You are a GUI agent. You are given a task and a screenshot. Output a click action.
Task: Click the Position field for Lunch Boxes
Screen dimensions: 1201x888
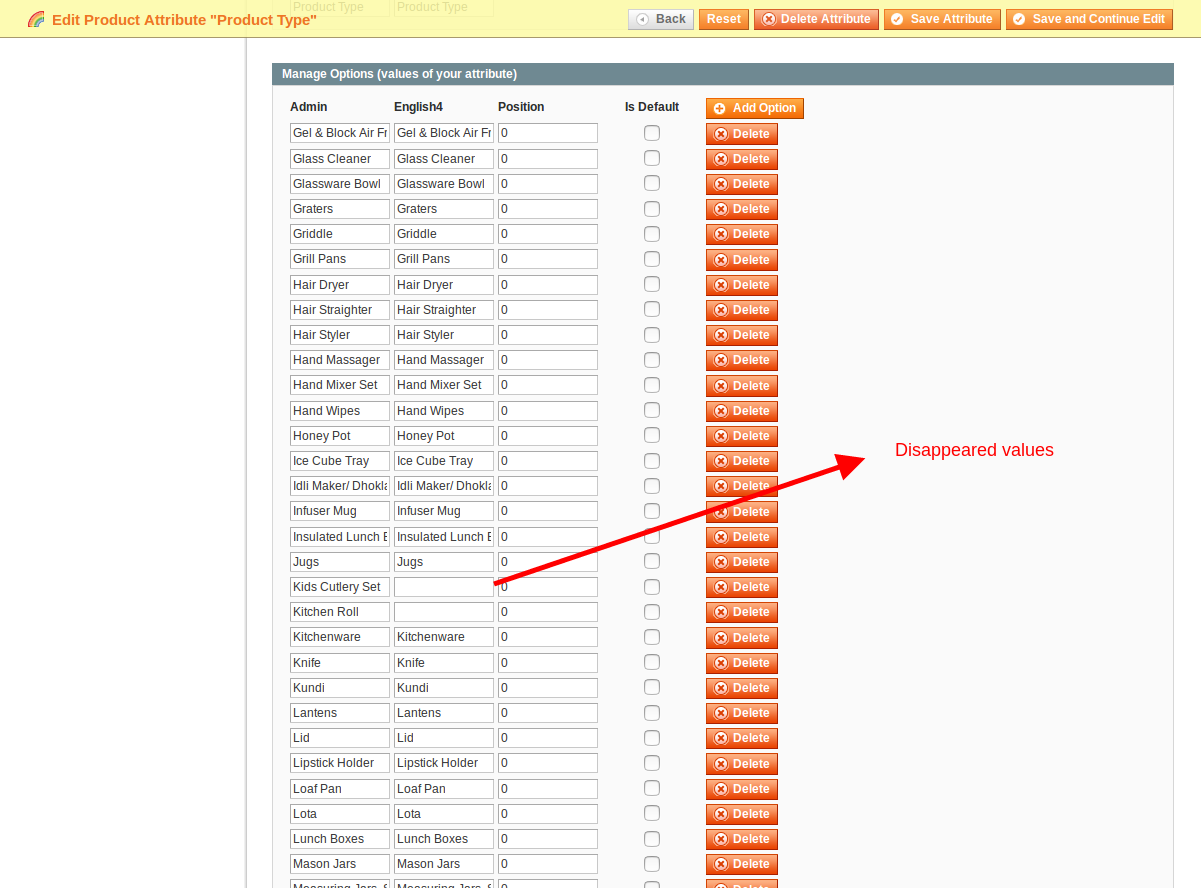point(547,839)
